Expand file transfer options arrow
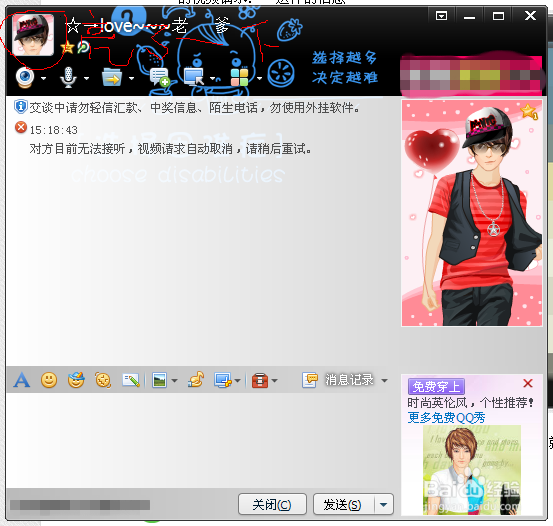Viewport: 553px width, 526px height. pos(132,78)
